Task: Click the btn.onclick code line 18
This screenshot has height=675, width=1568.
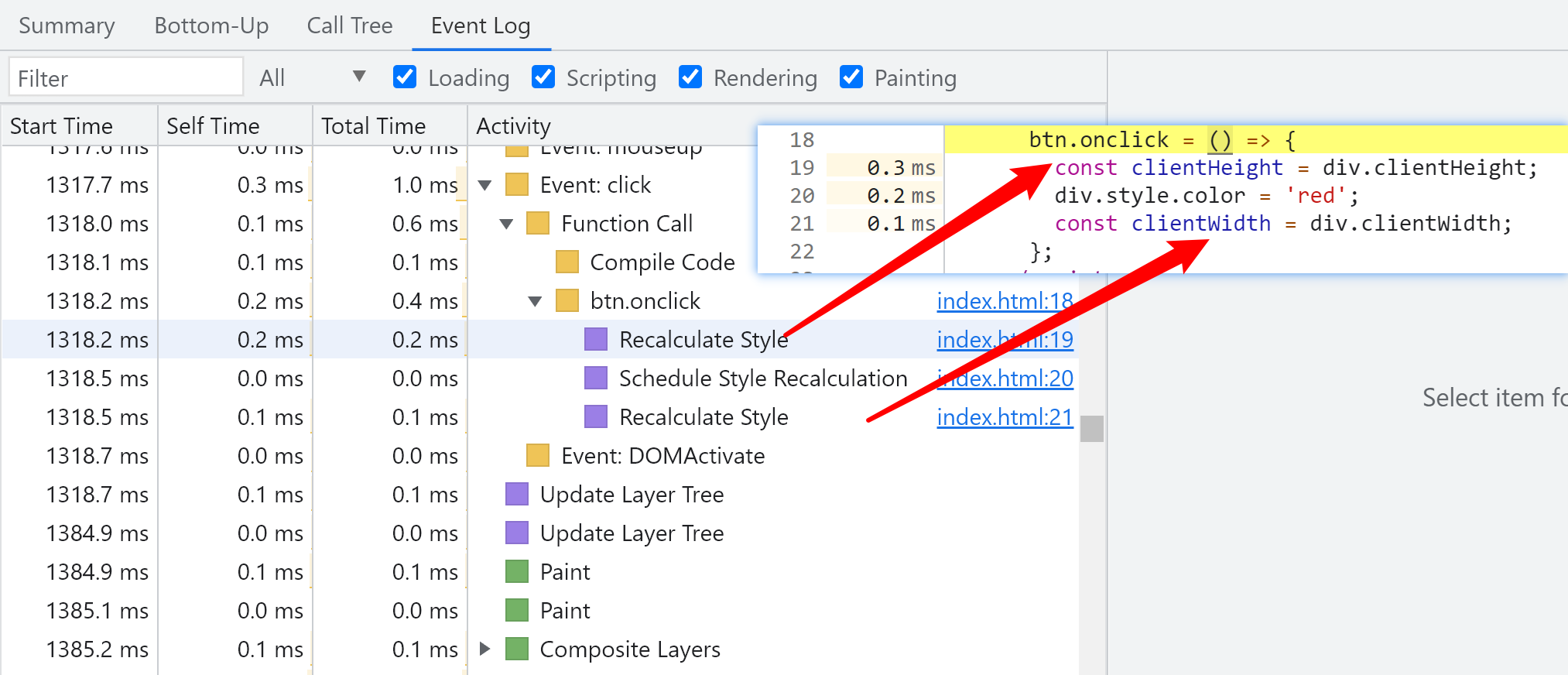Action: [x=1161, y=140]
